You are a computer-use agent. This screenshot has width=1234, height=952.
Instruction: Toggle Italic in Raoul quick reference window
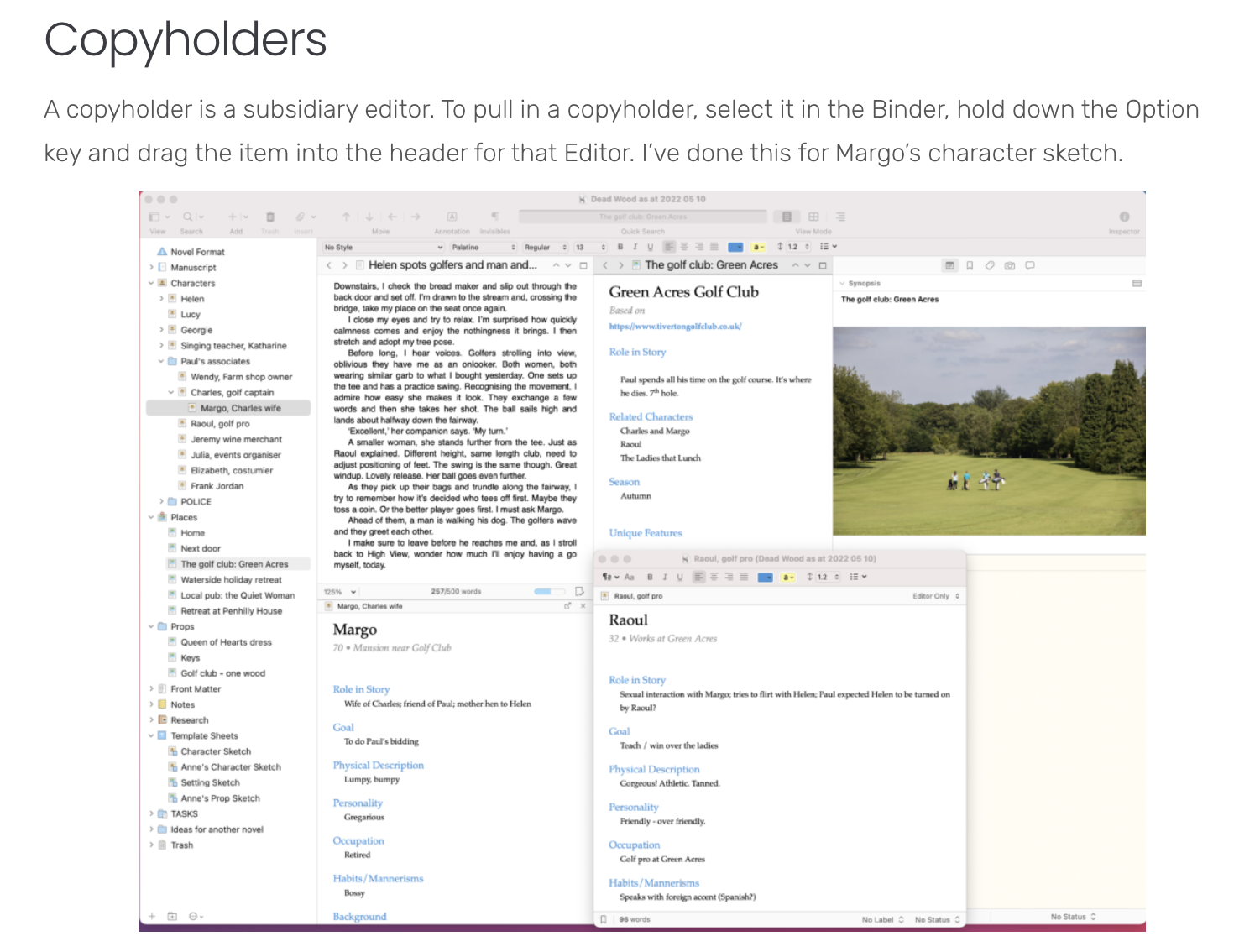665,577
